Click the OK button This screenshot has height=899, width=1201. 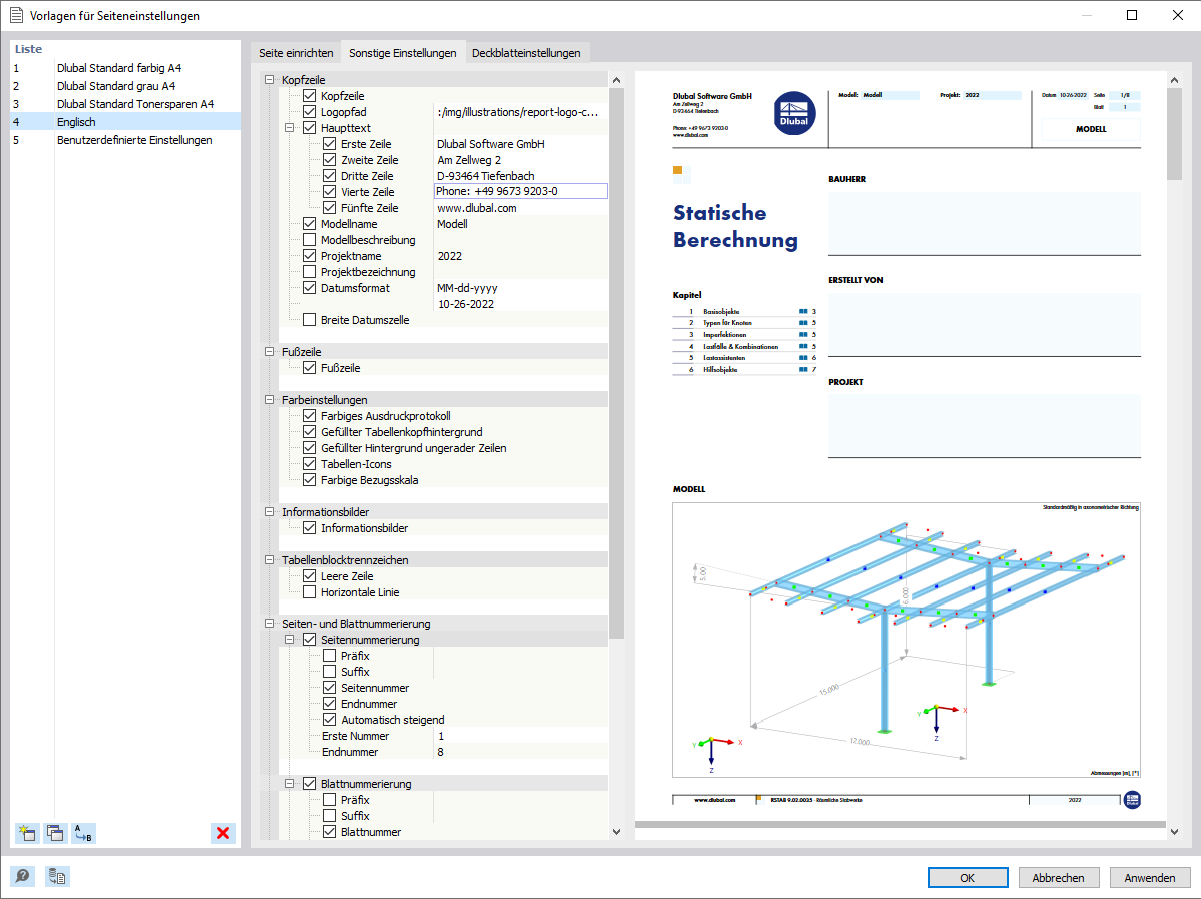[x=968, y=878]
